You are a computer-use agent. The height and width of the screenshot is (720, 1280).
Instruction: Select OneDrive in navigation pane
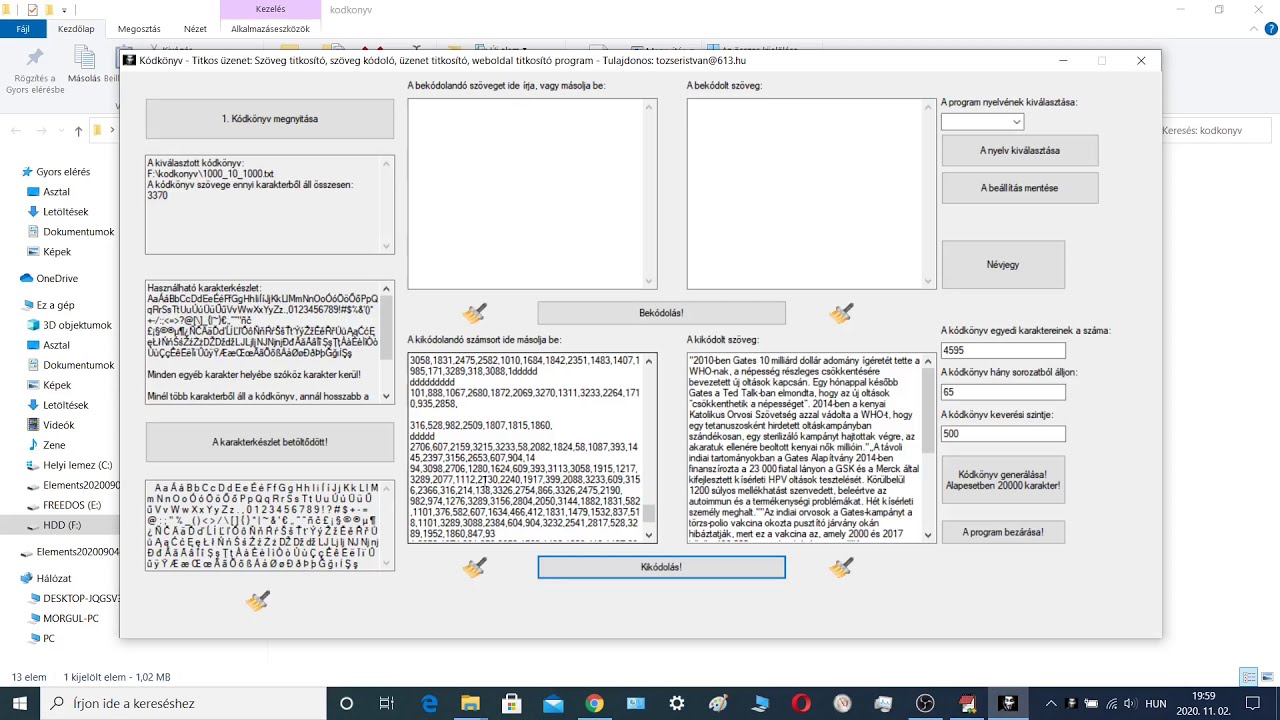[x=57, y=279]
